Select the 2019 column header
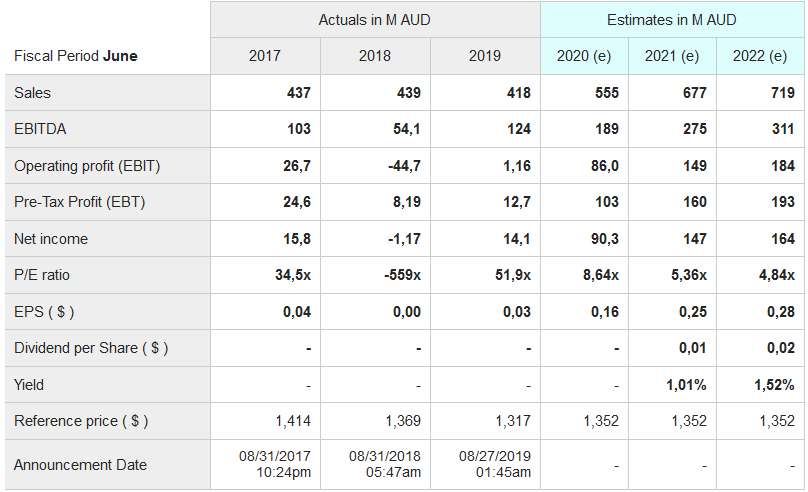 click(485, 56)
